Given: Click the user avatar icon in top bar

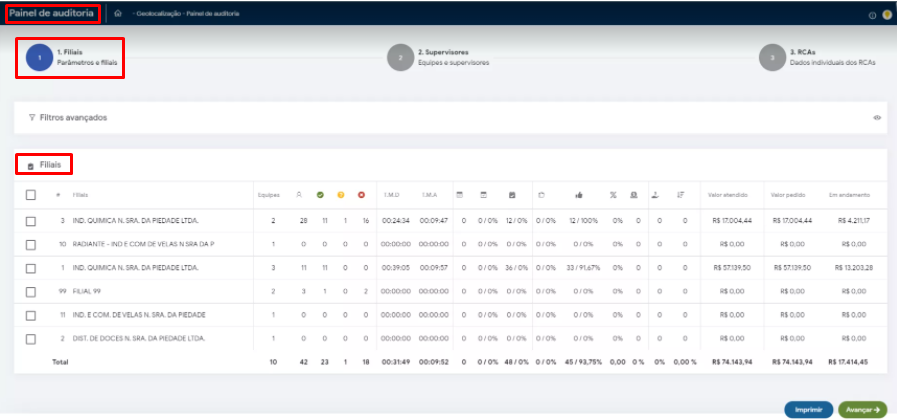Looking at the screenshot, I should click(x=886, y=15).
